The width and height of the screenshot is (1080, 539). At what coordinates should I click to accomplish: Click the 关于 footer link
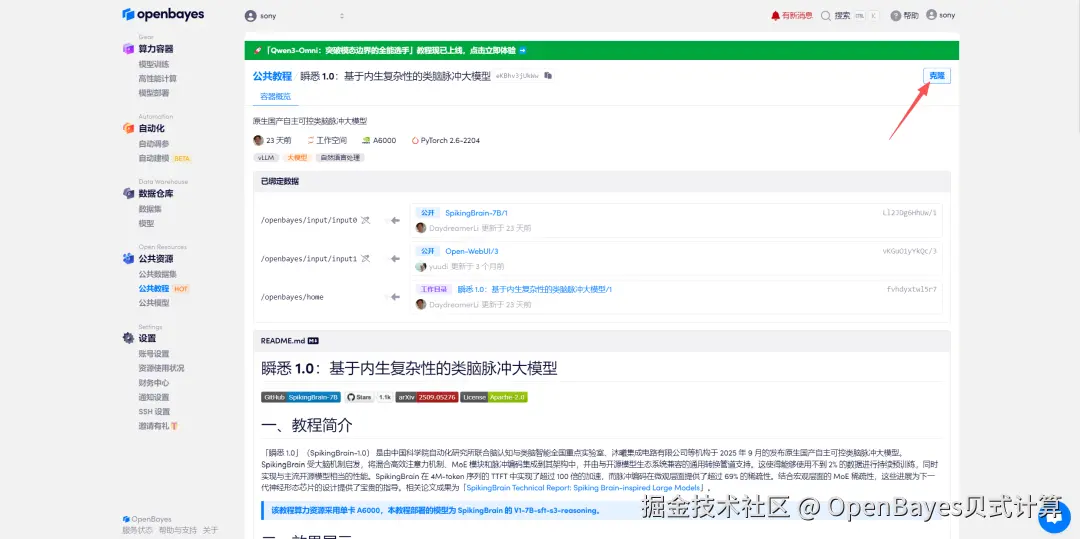point(211,530)
